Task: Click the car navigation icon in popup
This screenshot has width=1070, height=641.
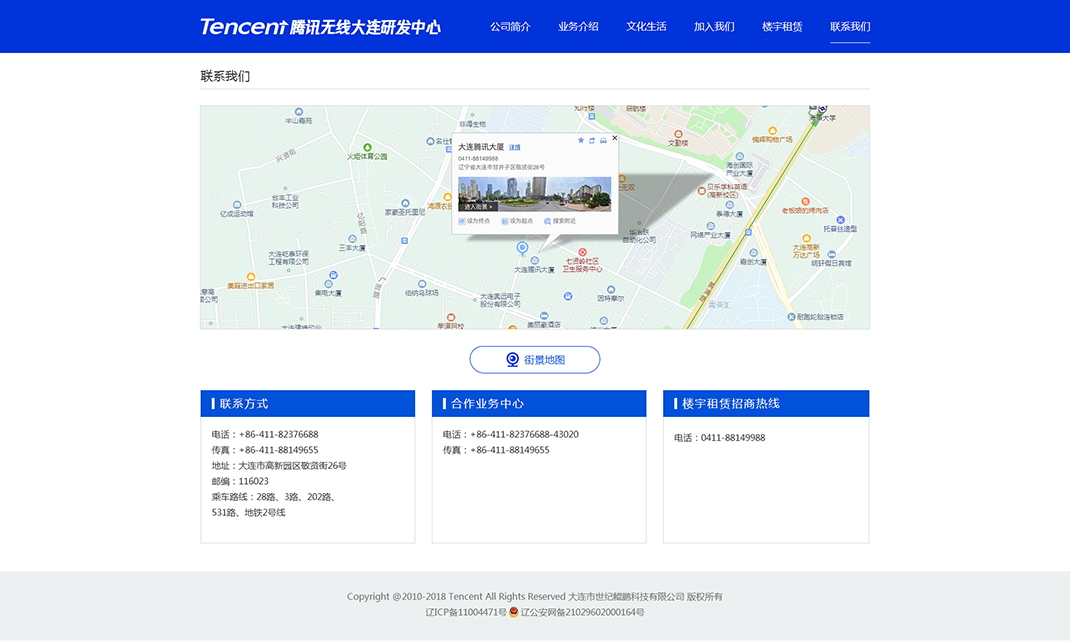Action: click(x=603, y=140)
